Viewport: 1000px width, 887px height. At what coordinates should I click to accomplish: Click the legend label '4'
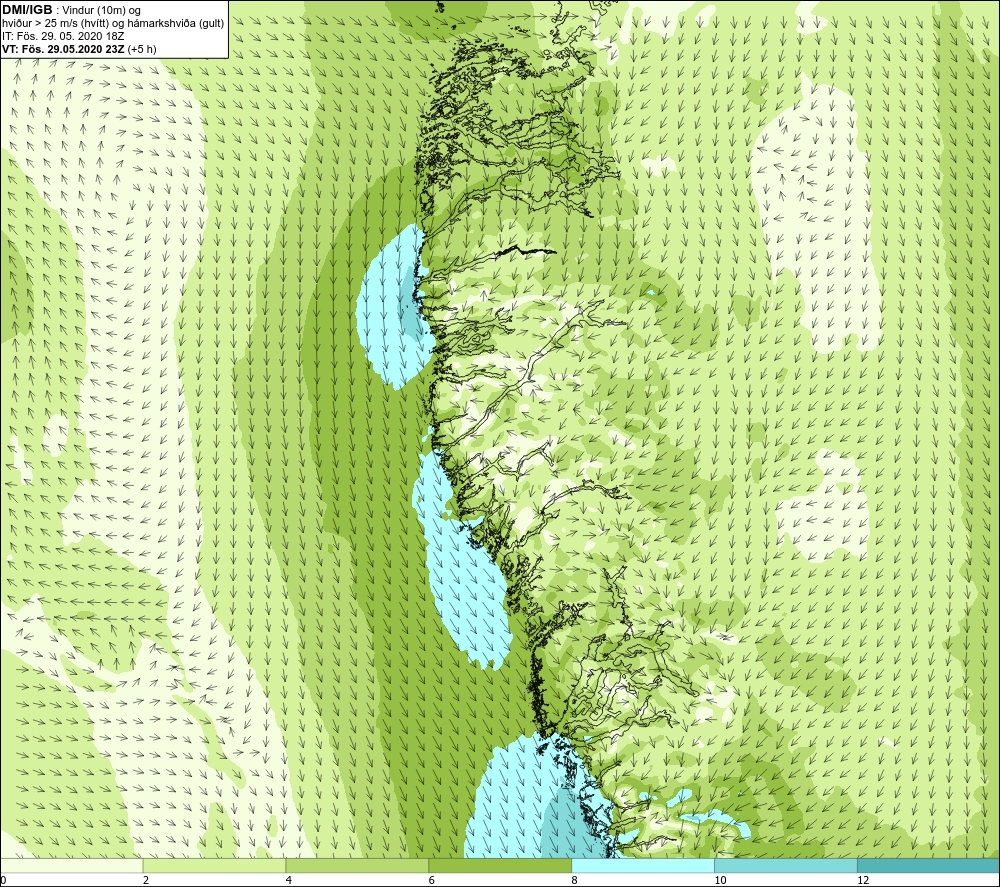289,881
